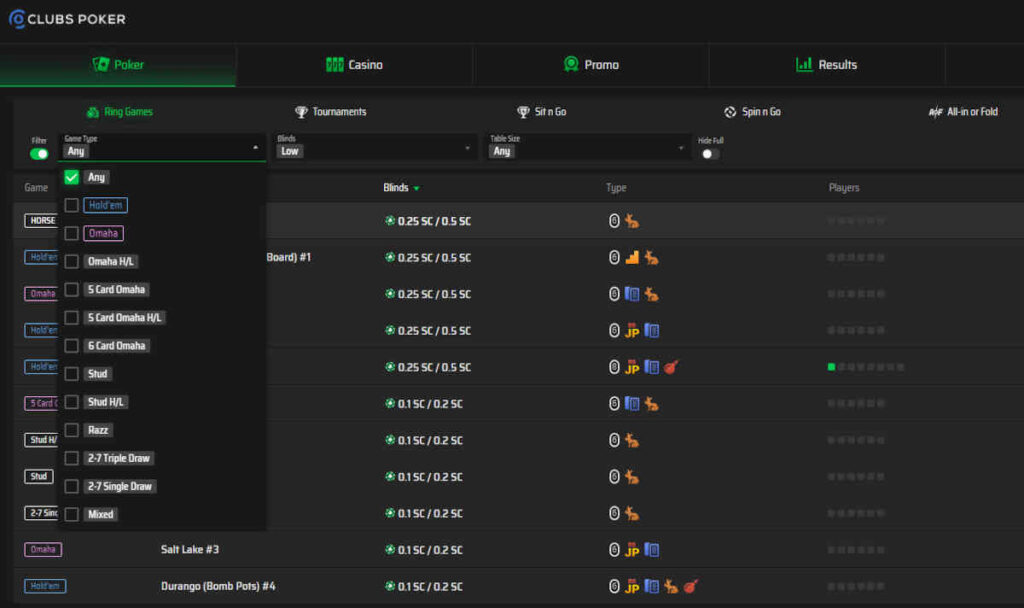The image size is (1024, 608).
Task: Click blue cards icon in third row
Action: pos(632,294)
